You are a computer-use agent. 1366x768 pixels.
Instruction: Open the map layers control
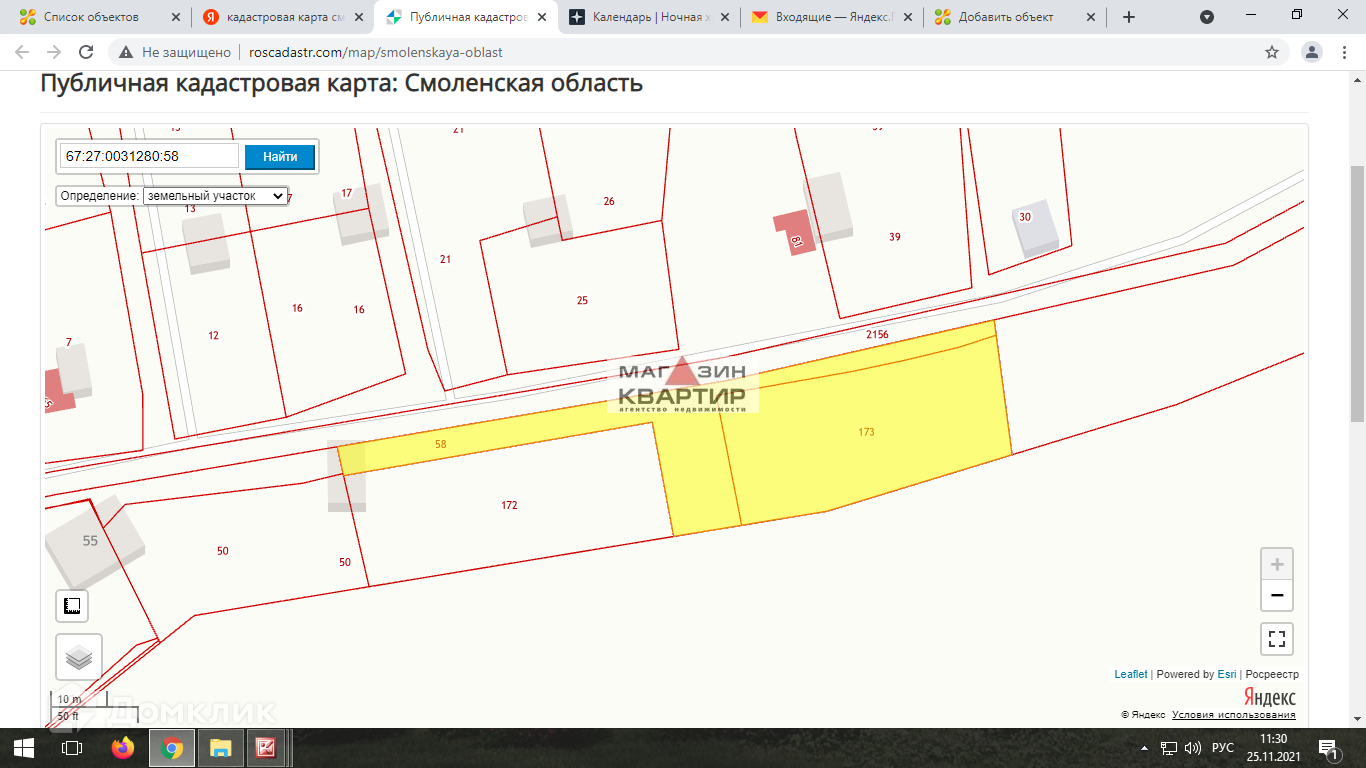click(78, 657)
